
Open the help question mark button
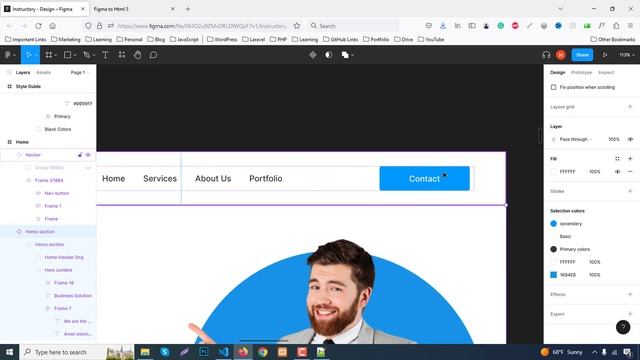[x=623, y=327]
